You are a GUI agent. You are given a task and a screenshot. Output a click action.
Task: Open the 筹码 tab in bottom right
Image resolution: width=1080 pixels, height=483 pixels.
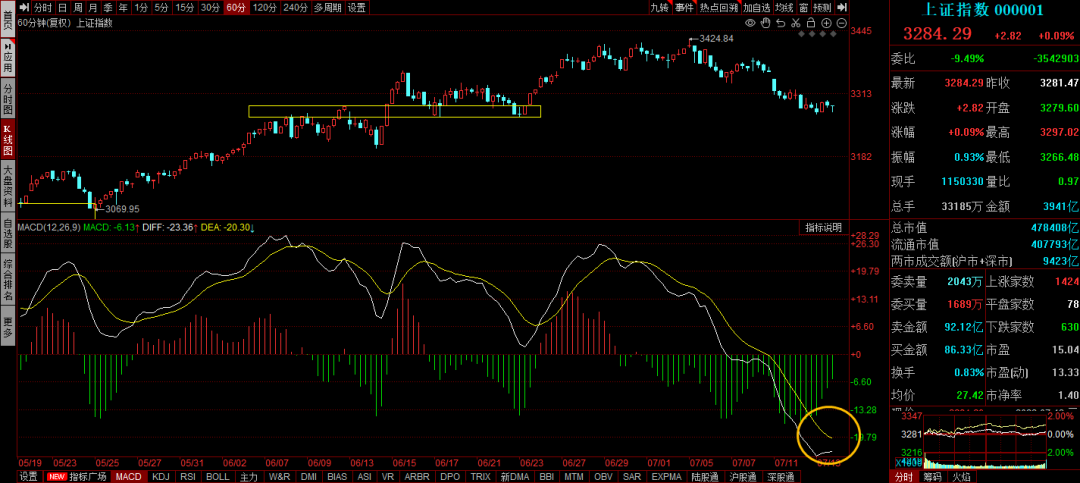click(933, 477)
